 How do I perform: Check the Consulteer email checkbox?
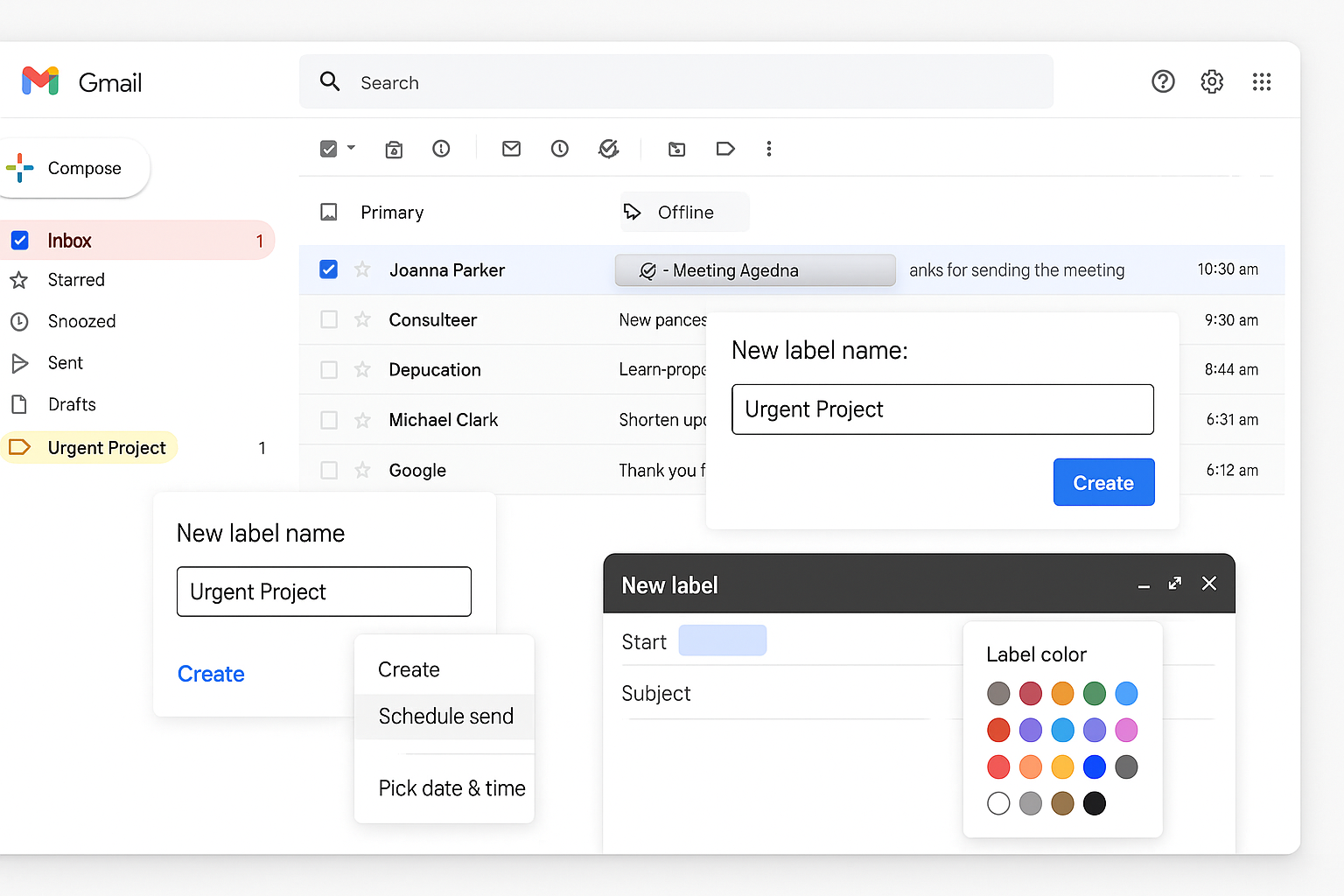coord(329,319)
